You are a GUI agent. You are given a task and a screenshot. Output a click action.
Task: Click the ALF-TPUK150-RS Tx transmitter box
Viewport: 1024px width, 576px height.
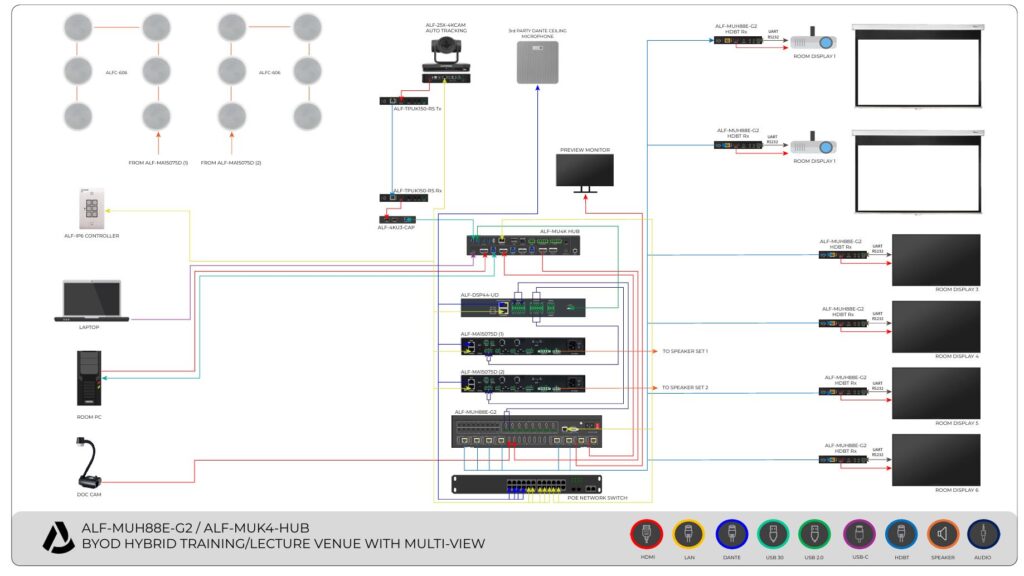404,101
